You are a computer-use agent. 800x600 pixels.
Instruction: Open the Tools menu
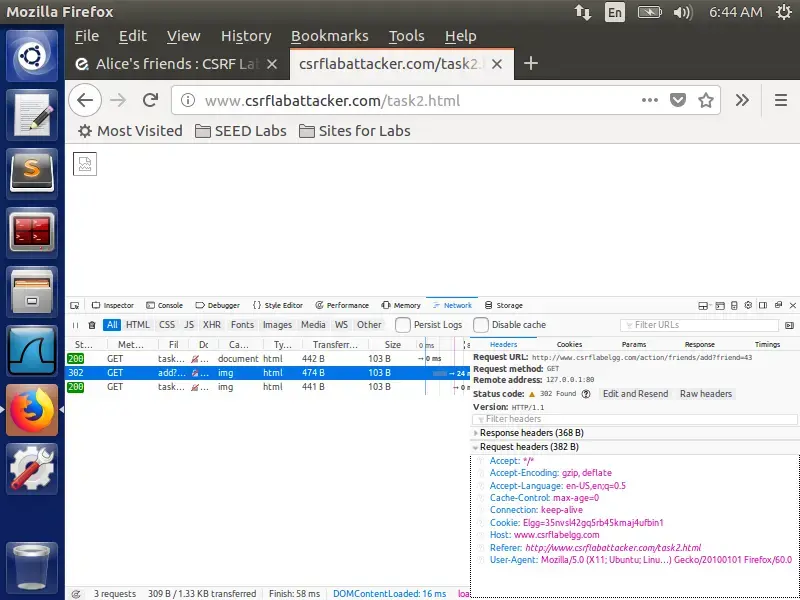coord(406,36)
